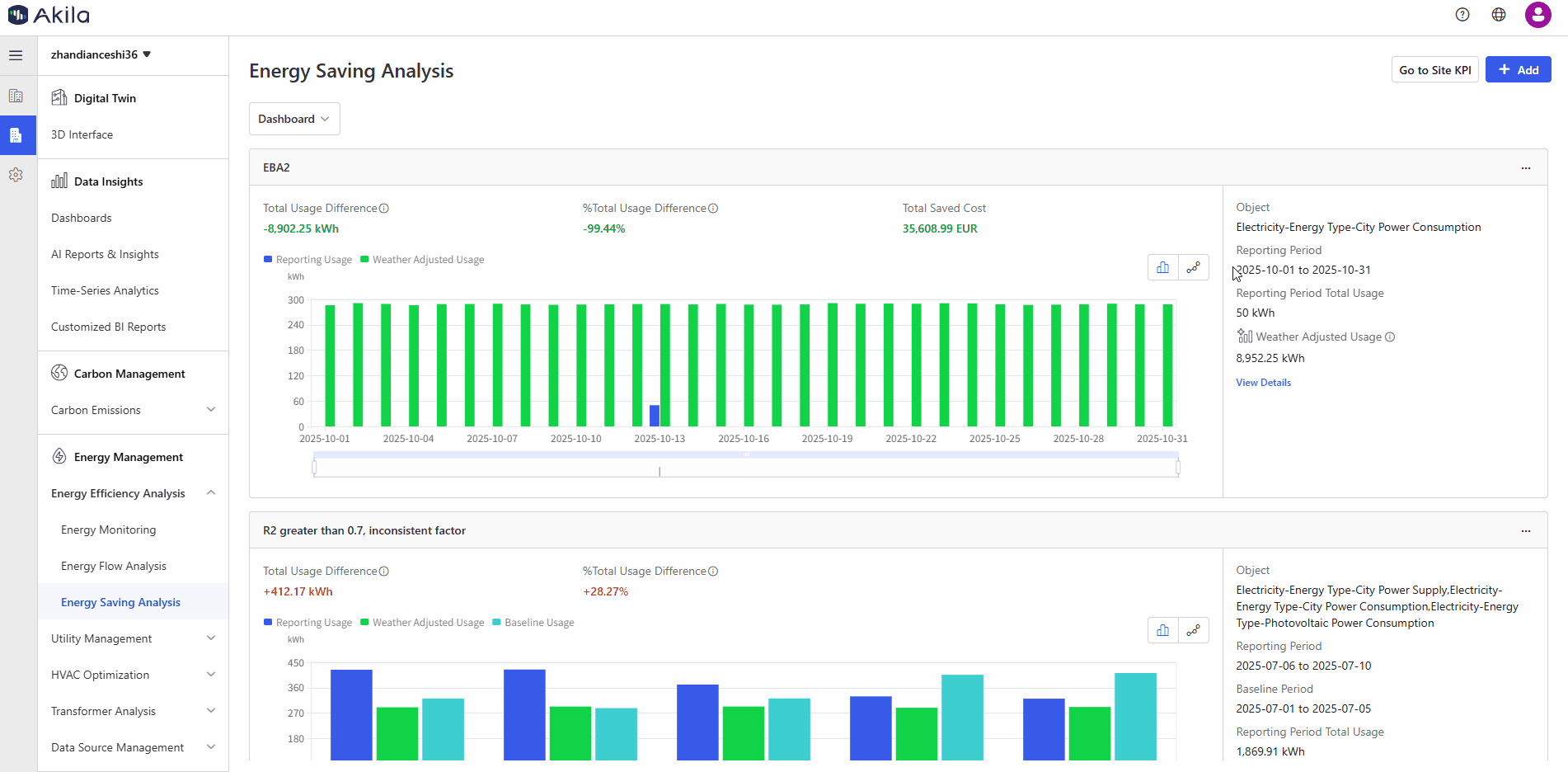This screenshot has height=772, width=1568.
Task: Click the View Details link
Action: tap(1263, 383)
